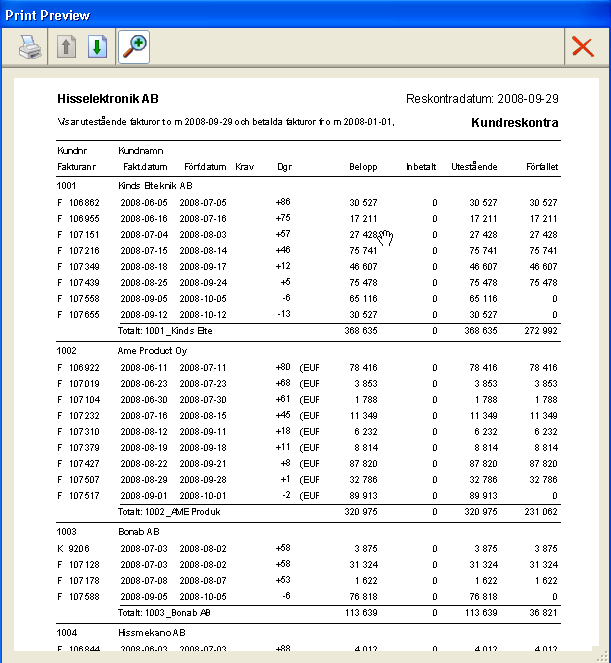Click invoice number 107507
The image size is (611, 663).
pyautogui.click(x=84, y=480)
